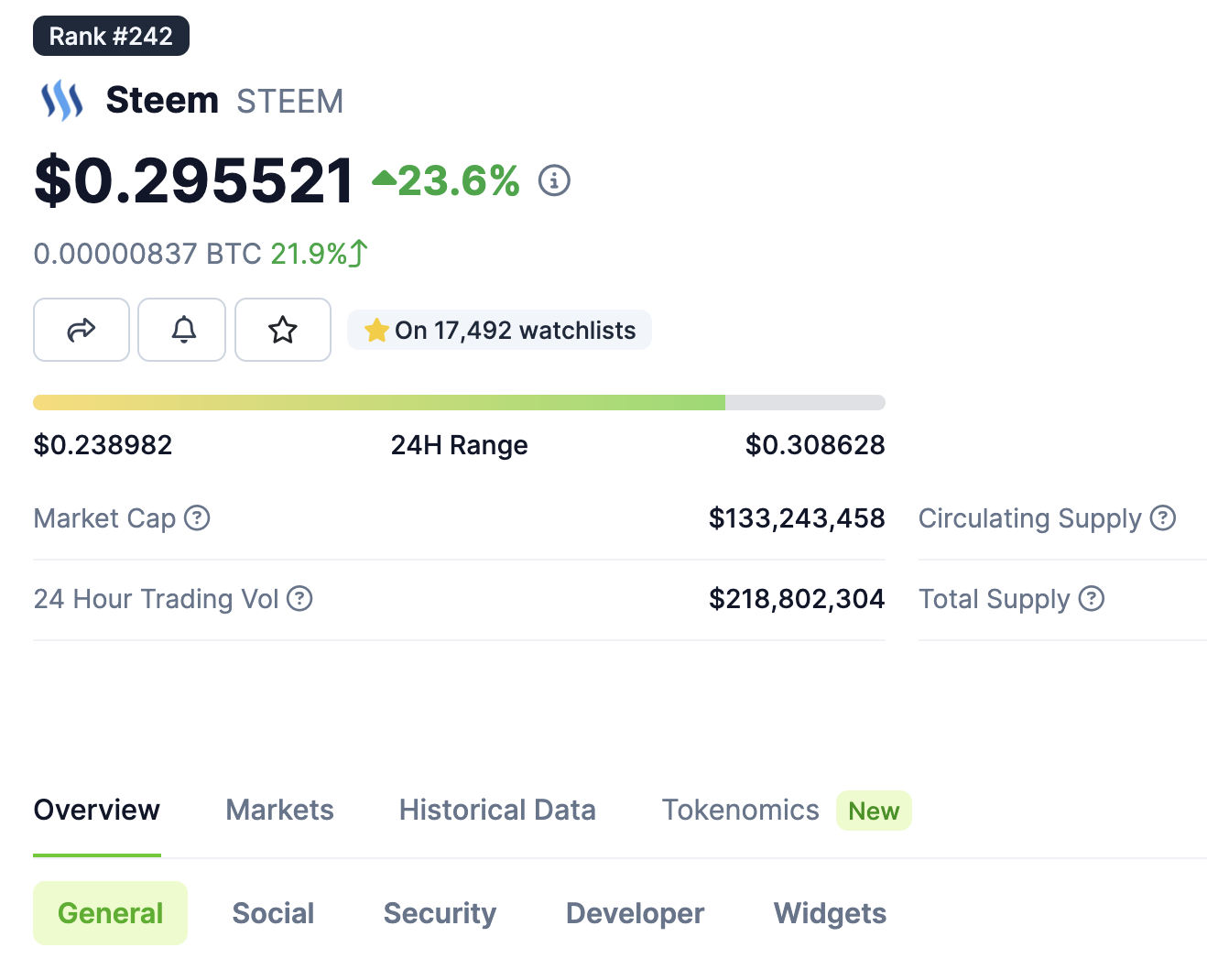
Task: Click the Market Cap label
Action: pos(104,518)
